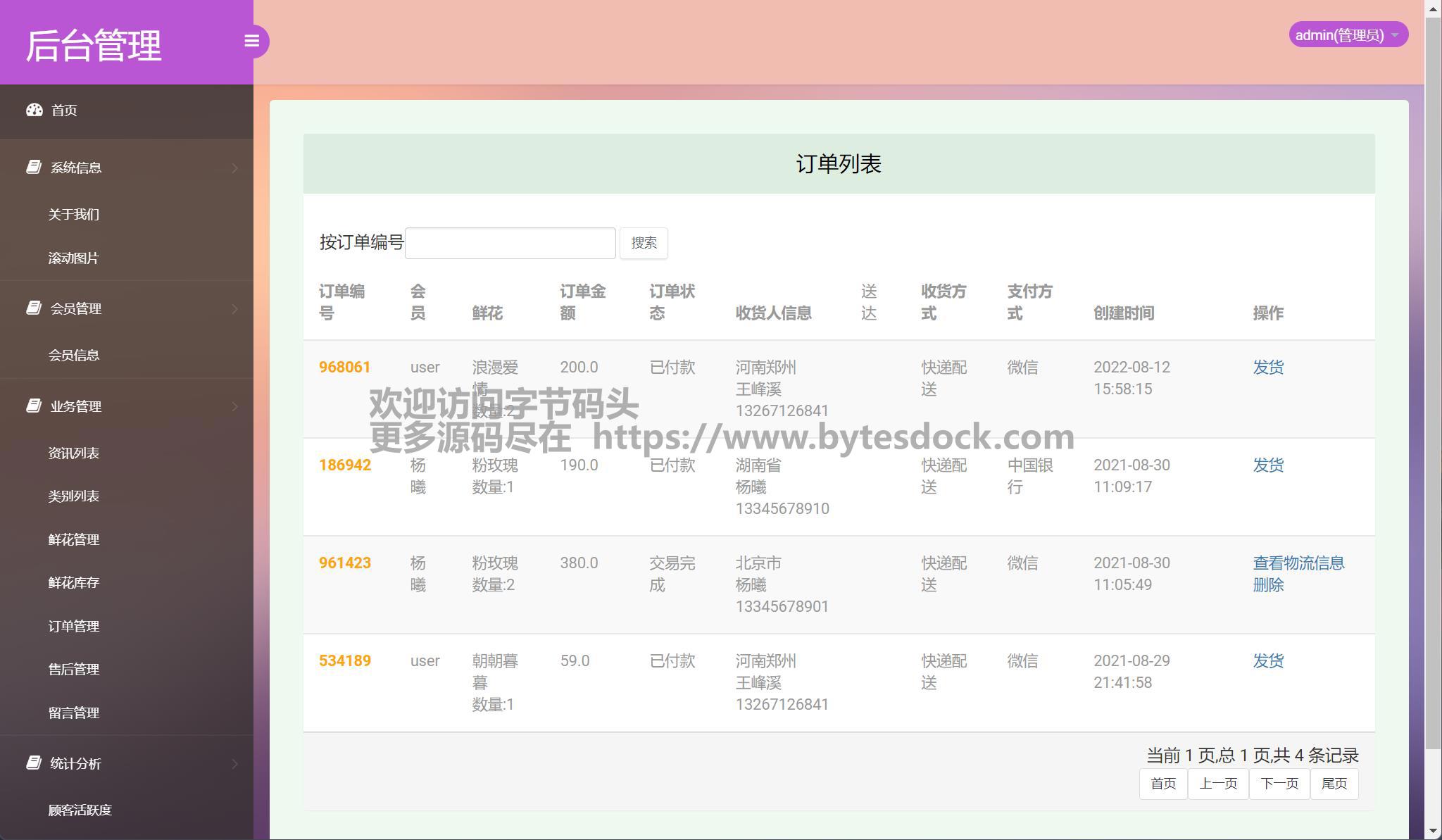Collapse the 会员管理 section chevron

234,308
